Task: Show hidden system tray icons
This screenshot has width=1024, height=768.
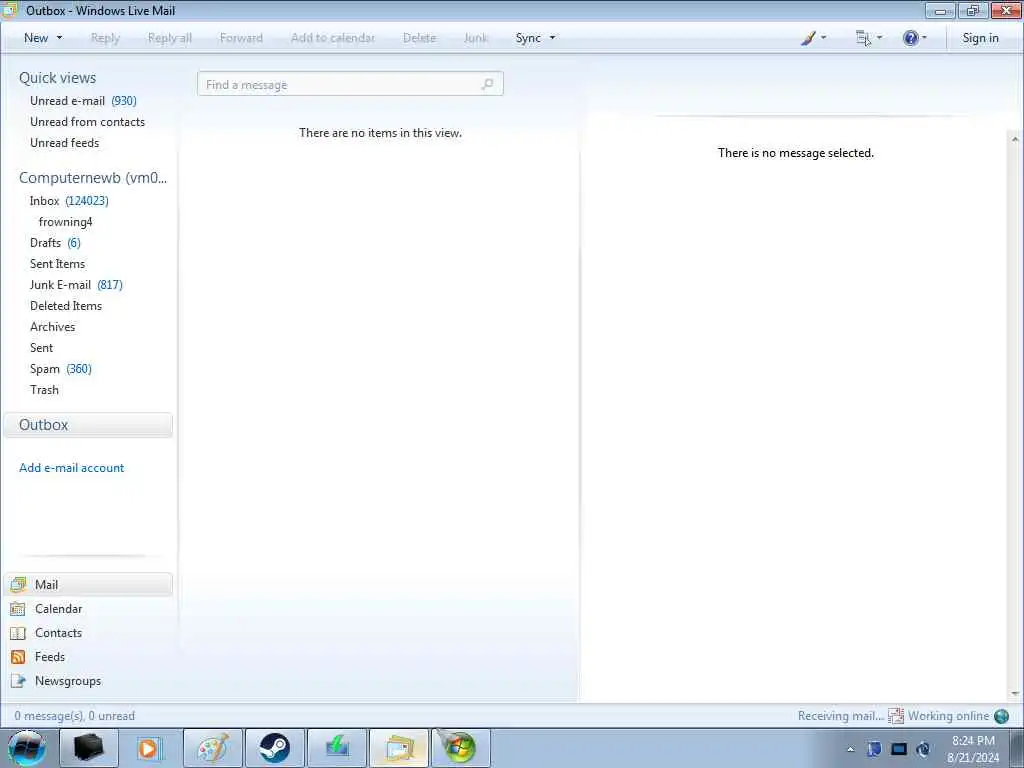Action: 850,749
